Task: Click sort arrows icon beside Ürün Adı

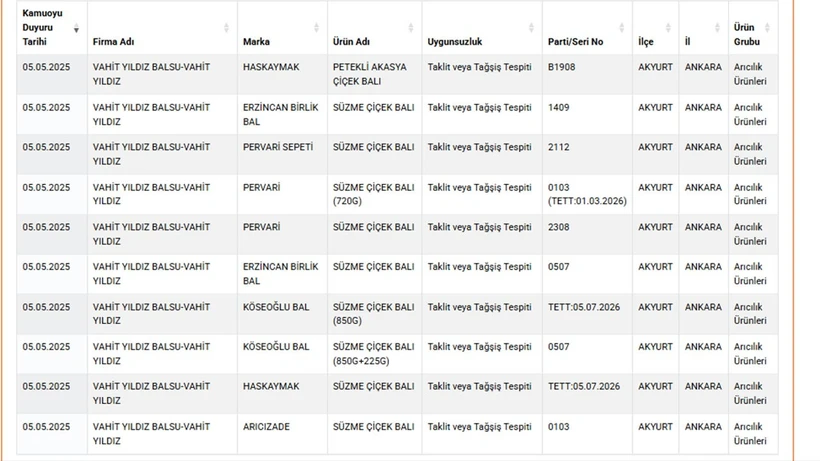Action: click(412, 28)
